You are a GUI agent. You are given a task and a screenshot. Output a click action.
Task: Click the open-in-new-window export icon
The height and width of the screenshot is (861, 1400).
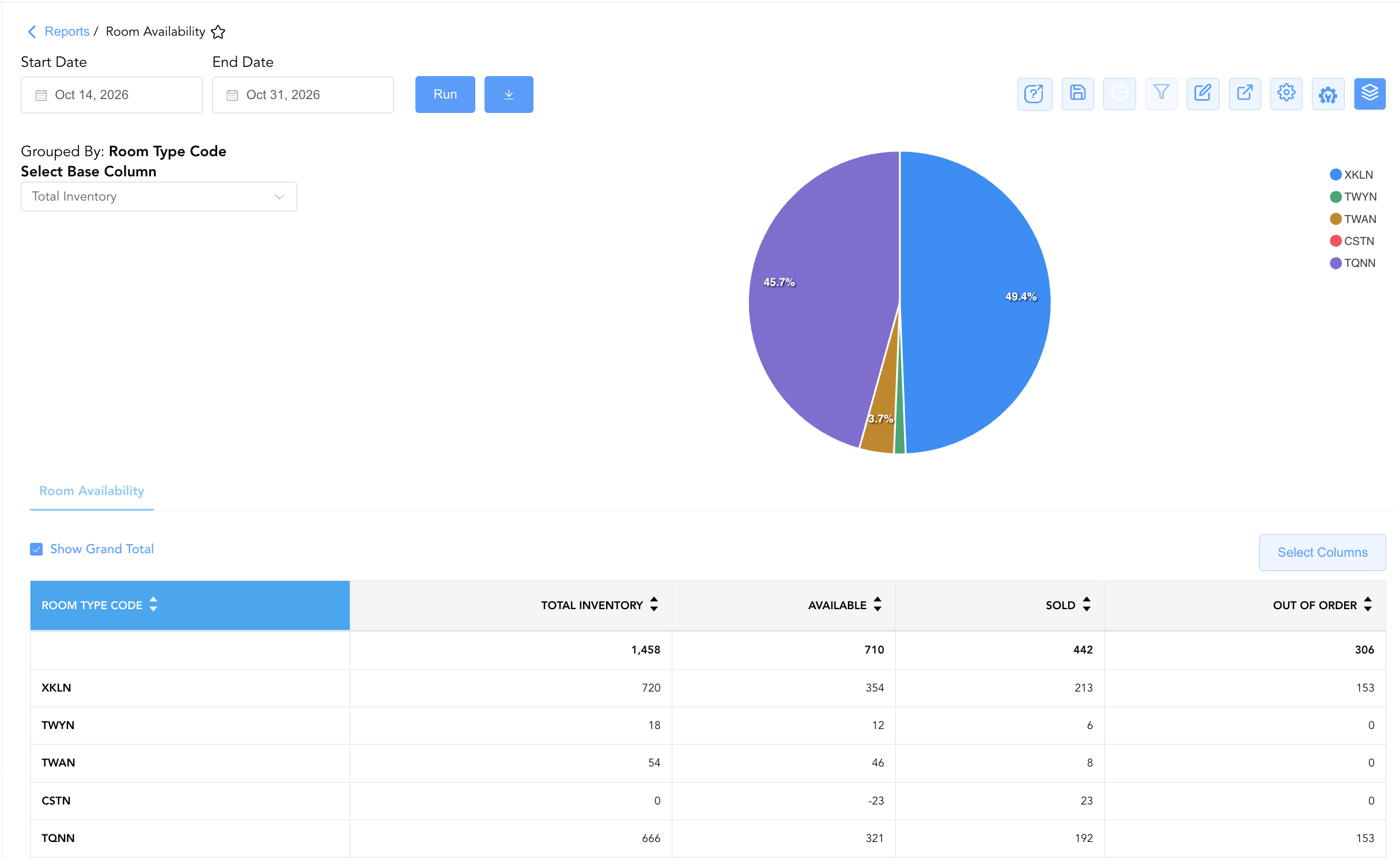(x=1244, y=94)
